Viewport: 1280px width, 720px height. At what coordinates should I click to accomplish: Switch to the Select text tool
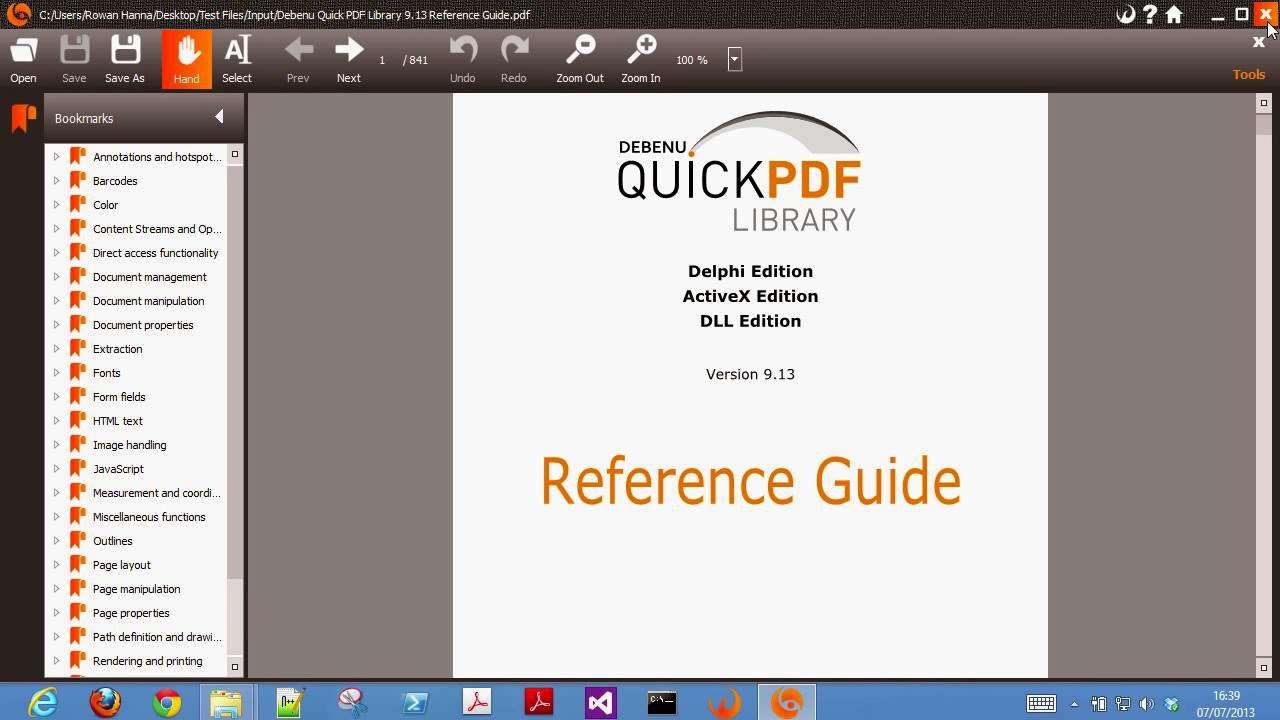tap(237, 59)
